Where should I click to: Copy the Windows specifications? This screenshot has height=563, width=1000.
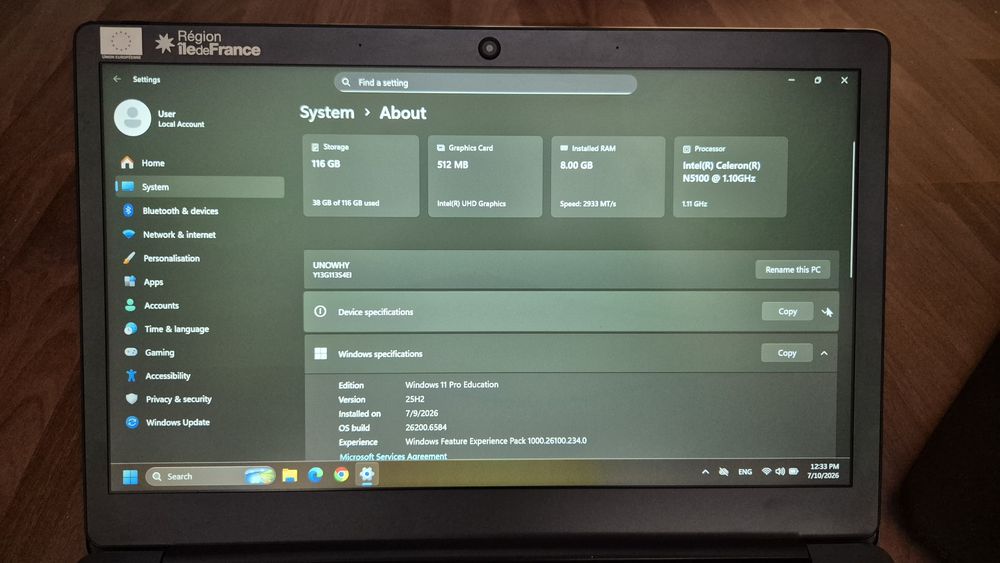787,353
